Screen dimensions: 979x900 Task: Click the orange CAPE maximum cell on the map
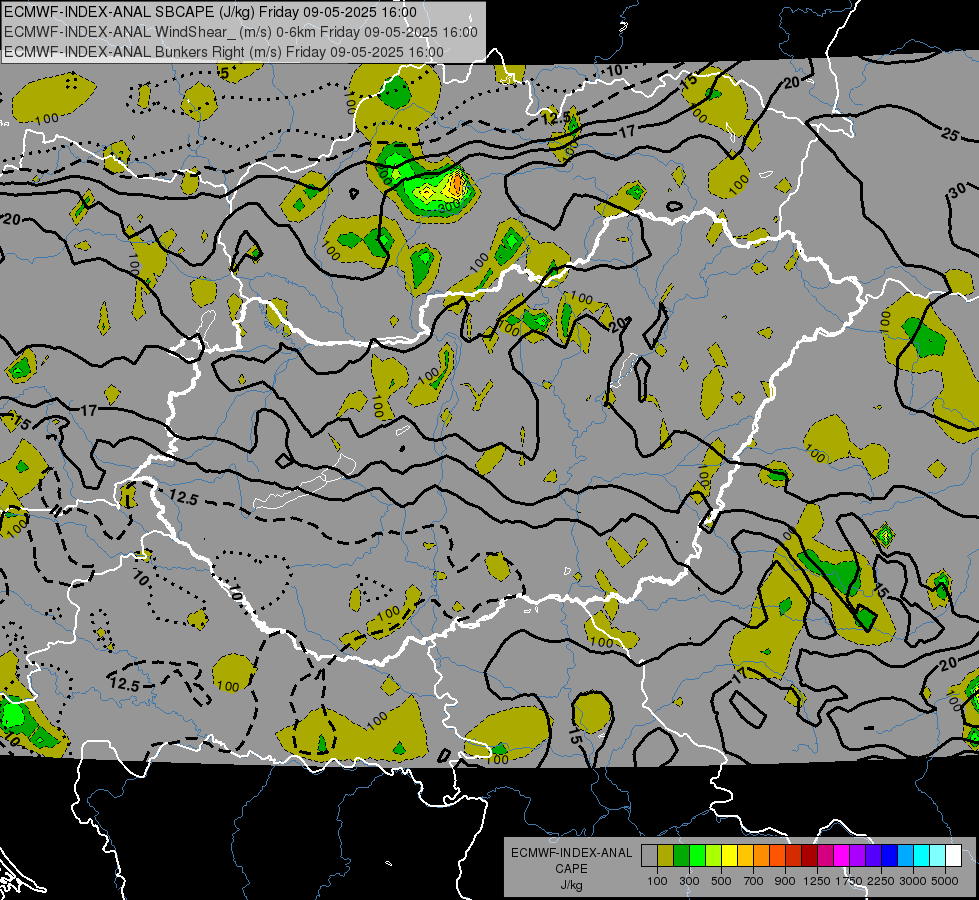(457, 183)
